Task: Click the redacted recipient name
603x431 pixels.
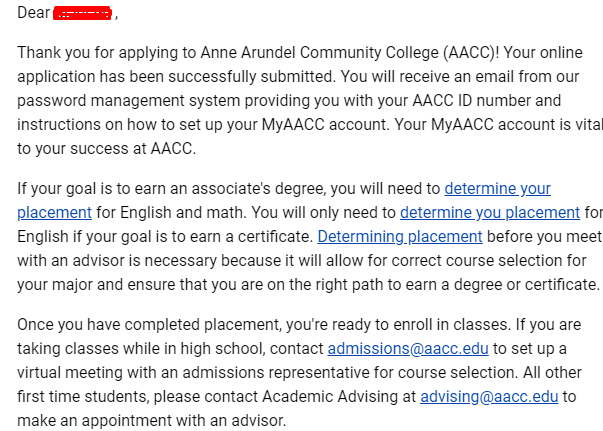Action: 83,14
